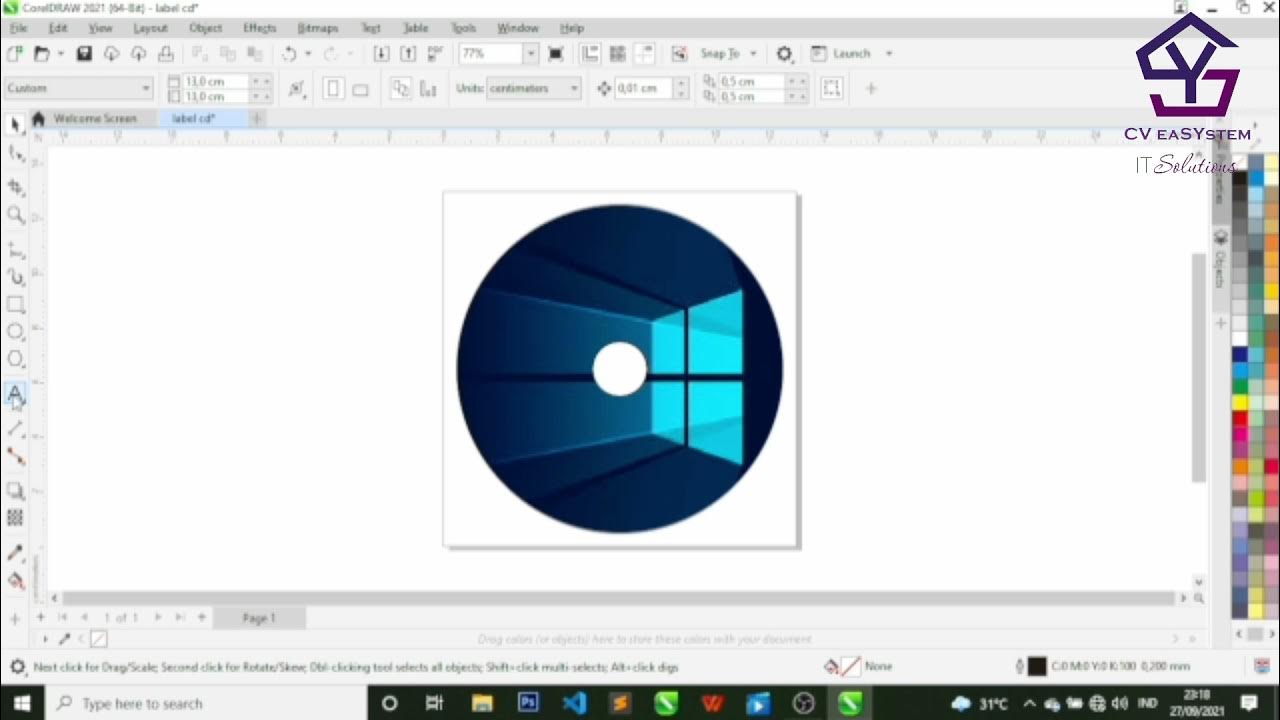The height and width of the screenshot is (720, 1280).
Task: Toggle Show guidelines button
Action: [644, 53]
